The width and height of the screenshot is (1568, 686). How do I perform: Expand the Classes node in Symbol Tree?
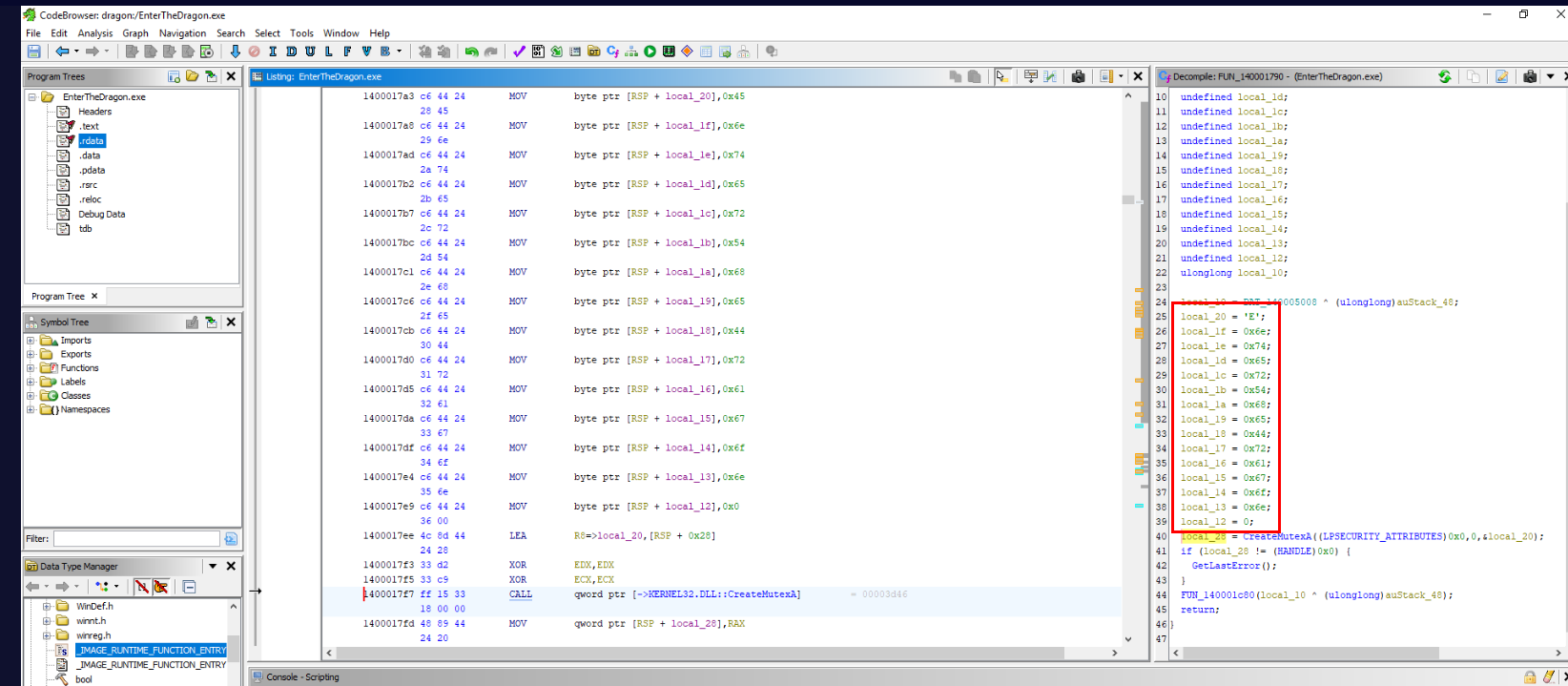click(31, 396)
